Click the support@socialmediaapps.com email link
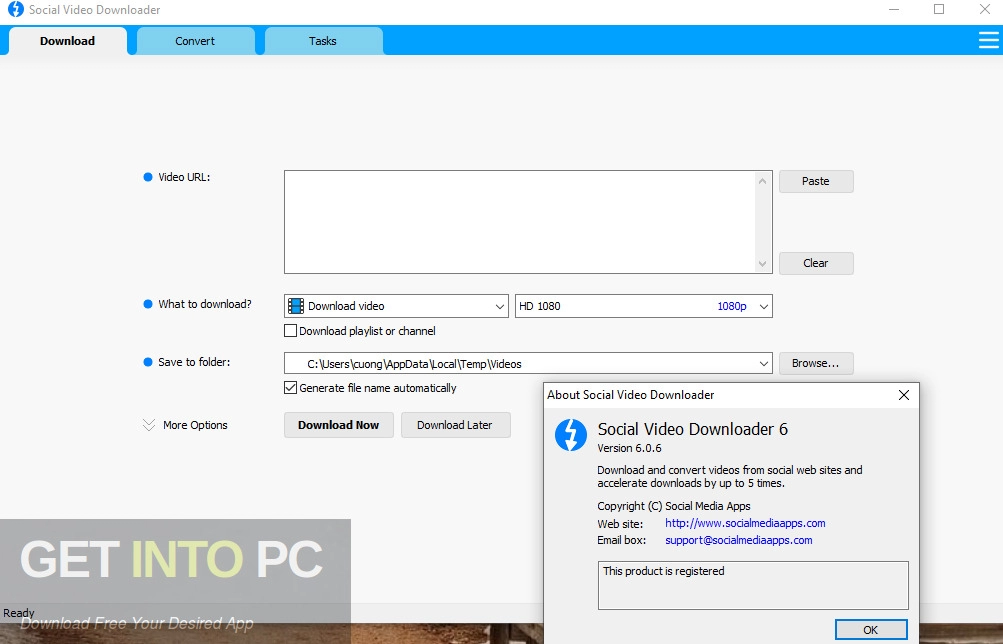The image size is (1003, 644). 739,540
